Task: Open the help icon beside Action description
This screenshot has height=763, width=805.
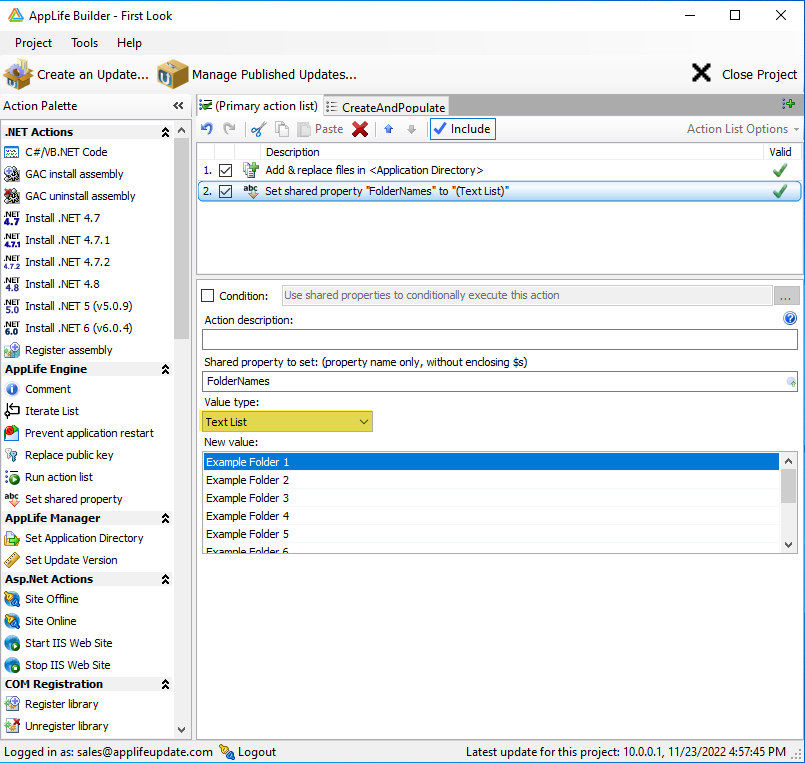Action: (x=790, y=318)
